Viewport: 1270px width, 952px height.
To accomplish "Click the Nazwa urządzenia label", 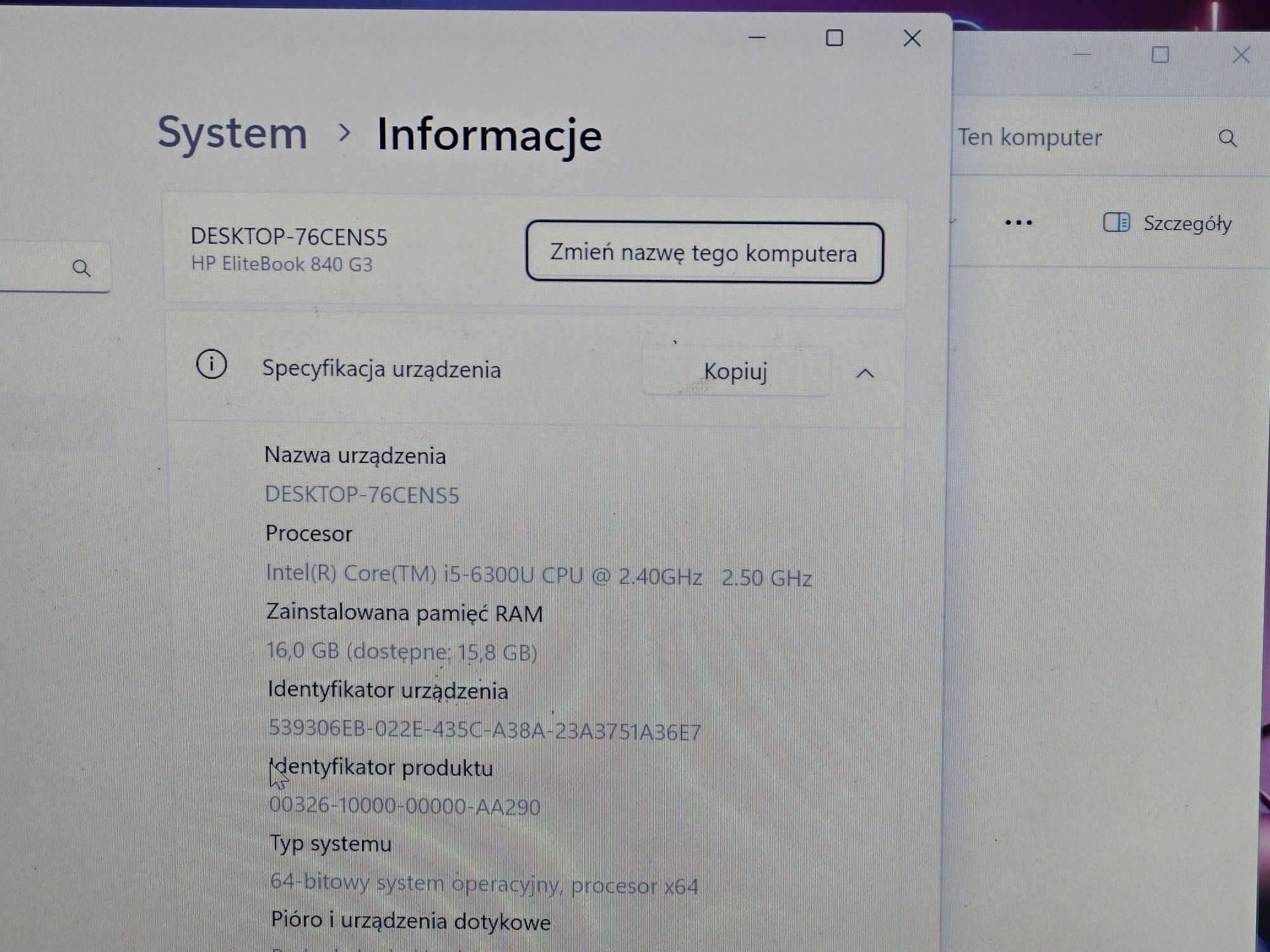I will pos(355,456).
